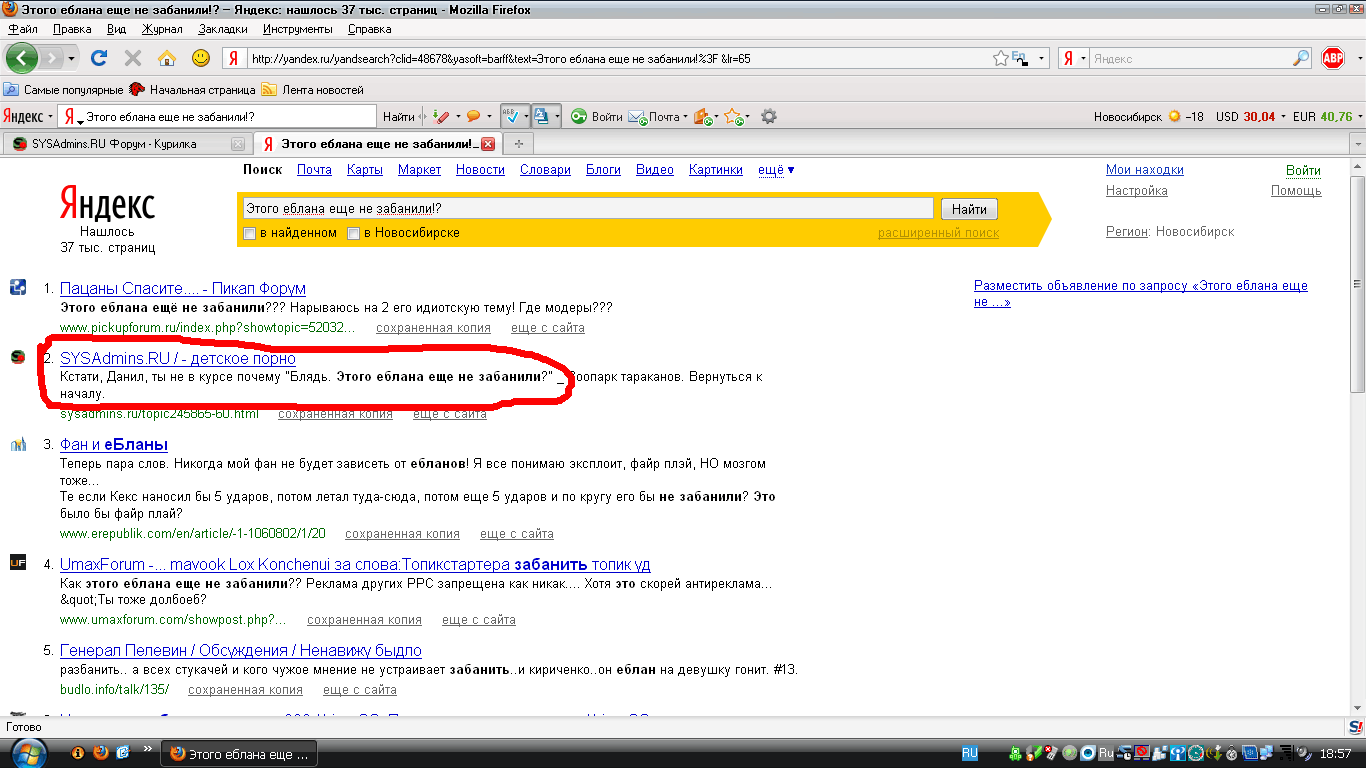Launch Firefox from the quick launch bar
The height and width of the screenshot is (768, 1366).
click(100, 753)
